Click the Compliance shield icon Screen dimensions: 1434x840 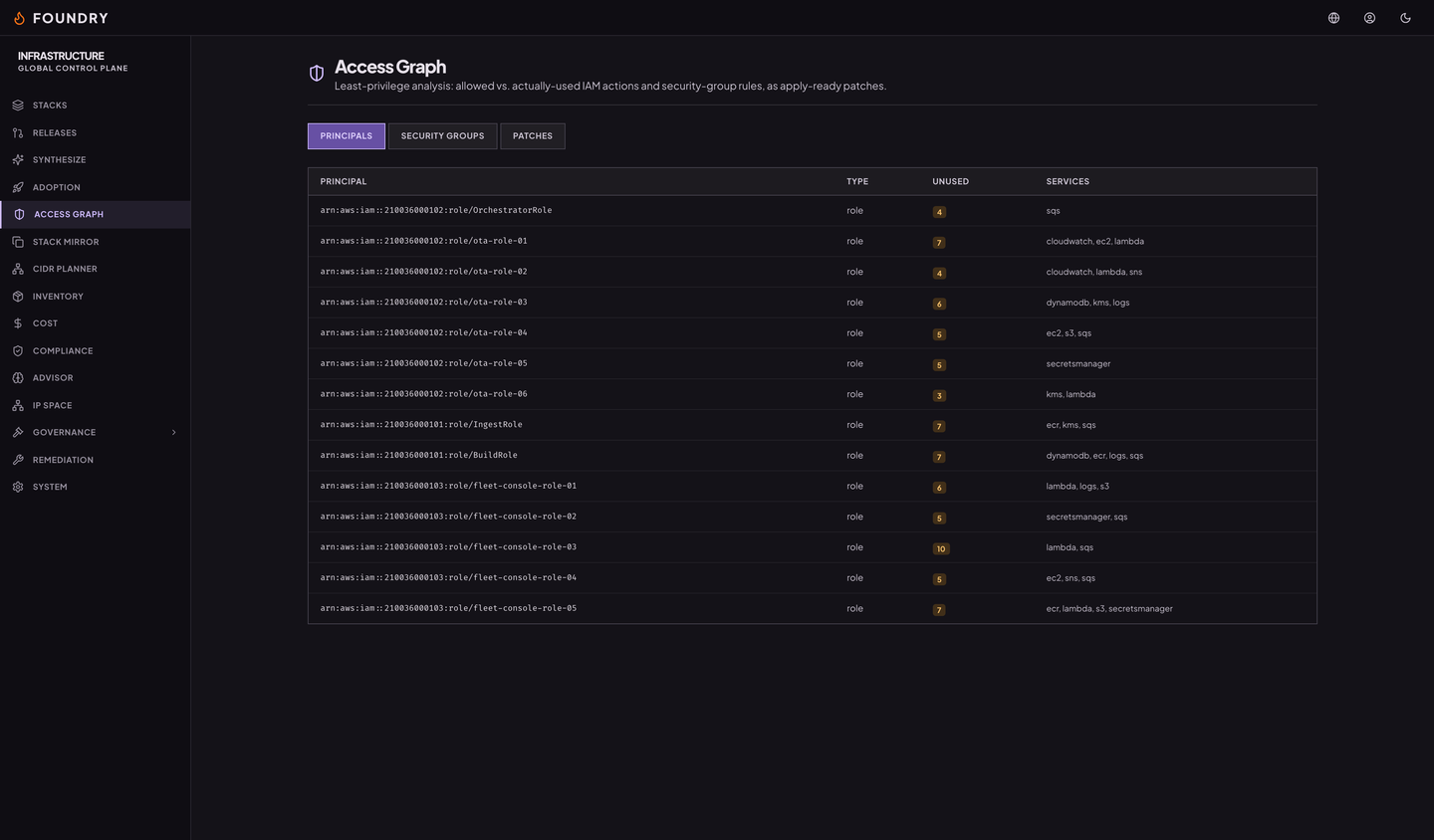(18, 350)
